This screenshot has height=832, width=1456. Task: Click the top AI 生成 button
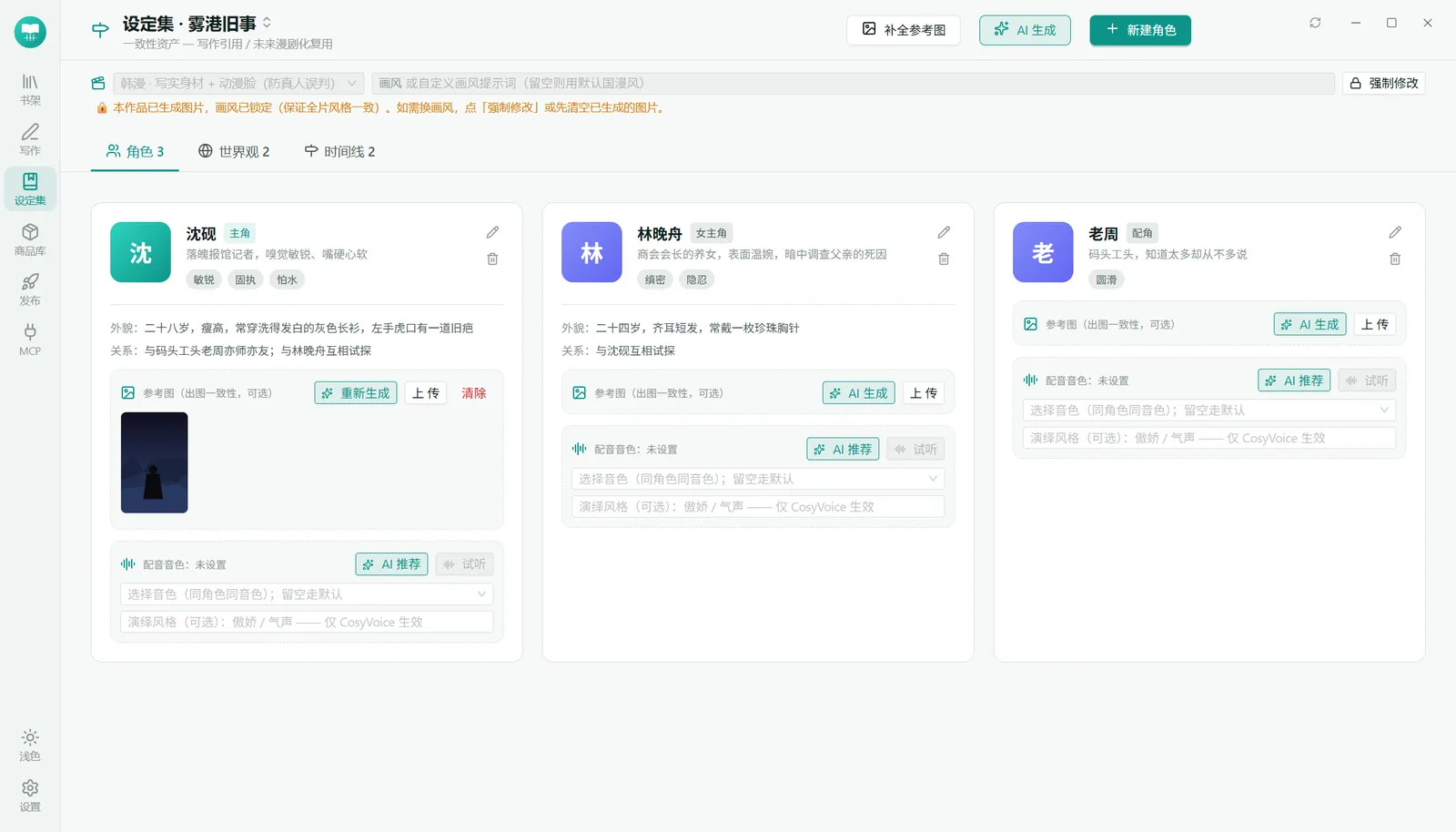[x=1025, y=30]
